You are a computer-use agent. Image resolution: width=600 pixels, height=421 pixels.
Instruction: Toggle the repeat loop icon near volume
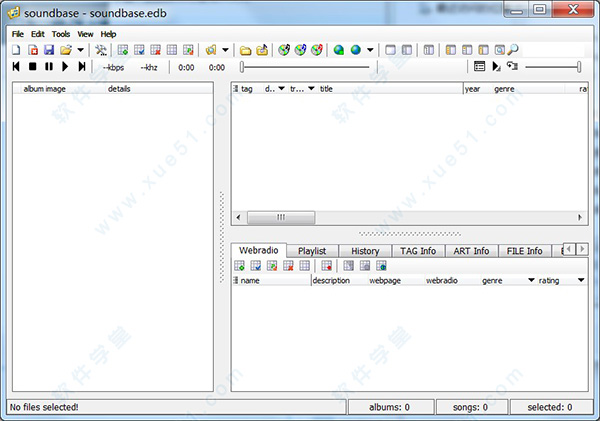point(512,66)
